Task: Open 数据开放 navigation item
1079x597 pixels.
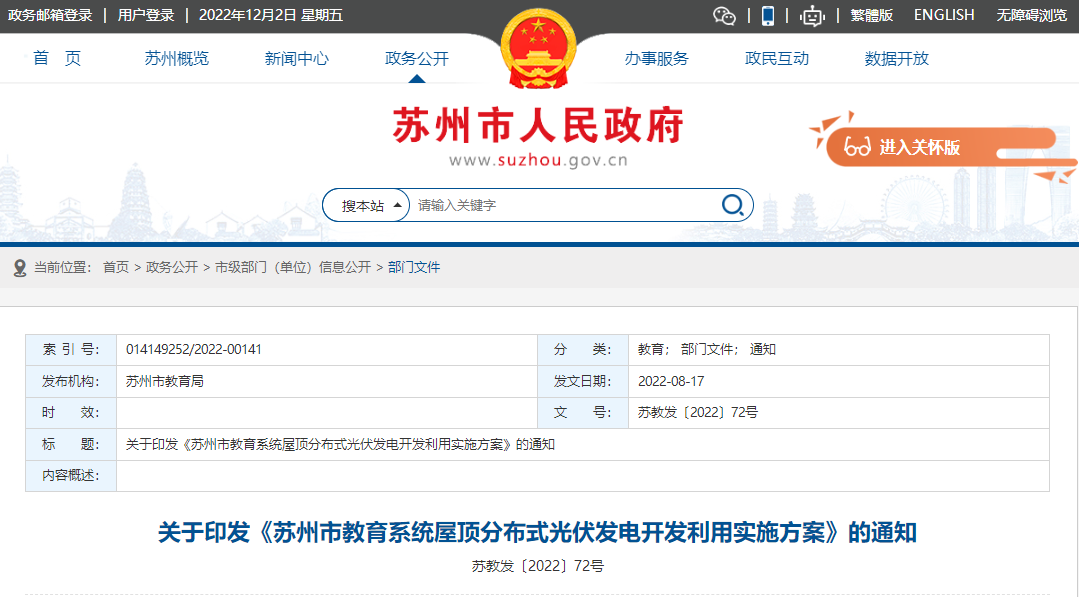Action: pyautogui.click(x=896, y=59)
